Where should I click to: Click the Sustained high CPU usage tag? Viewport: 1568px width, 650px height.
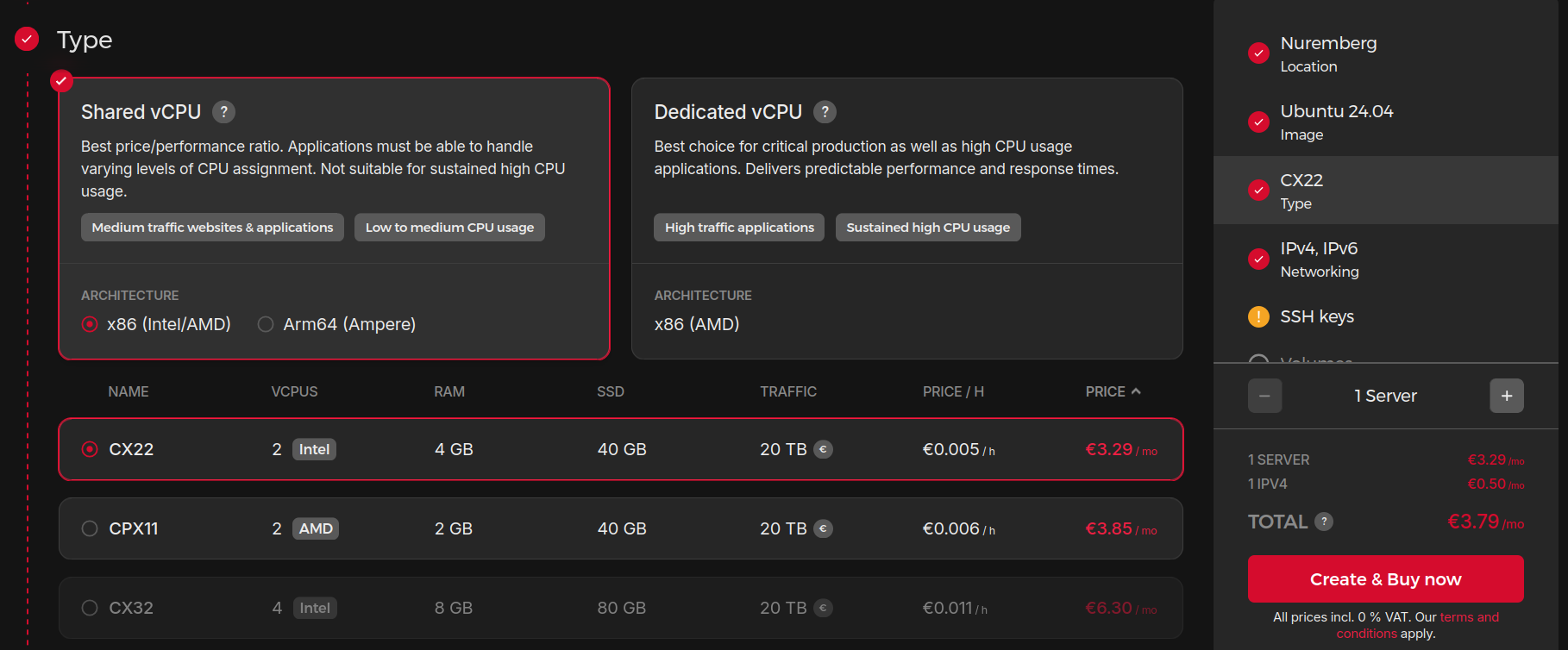928,228
